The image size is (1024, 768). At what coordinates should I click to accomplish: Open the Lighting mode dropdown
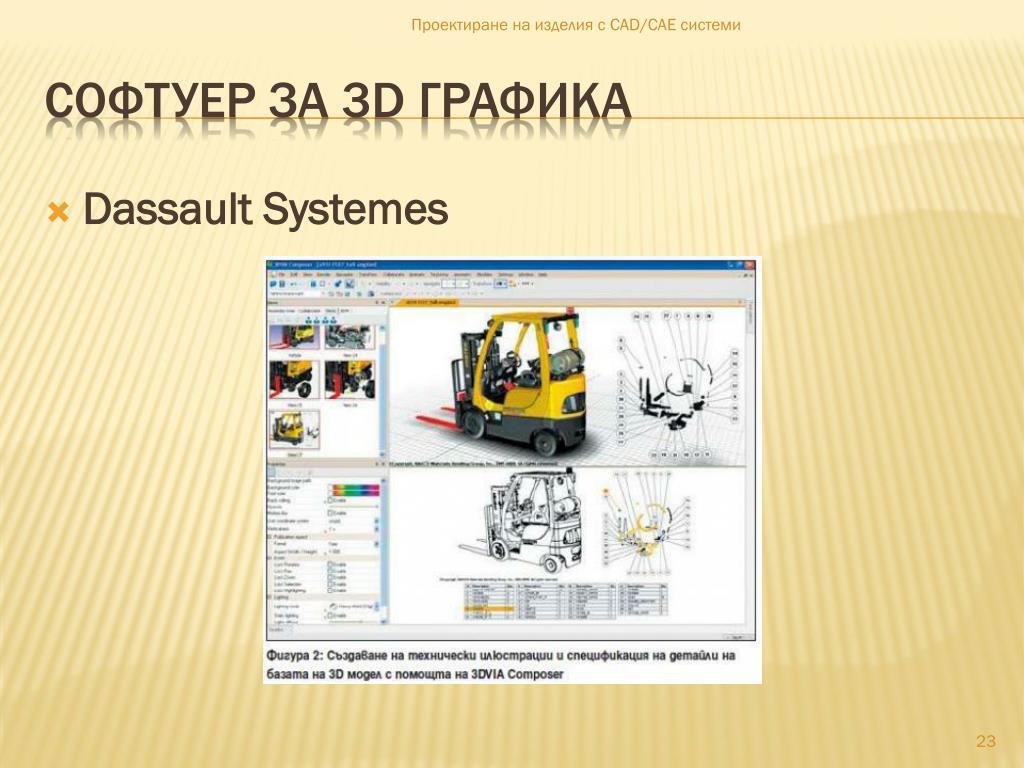point(377,606)
